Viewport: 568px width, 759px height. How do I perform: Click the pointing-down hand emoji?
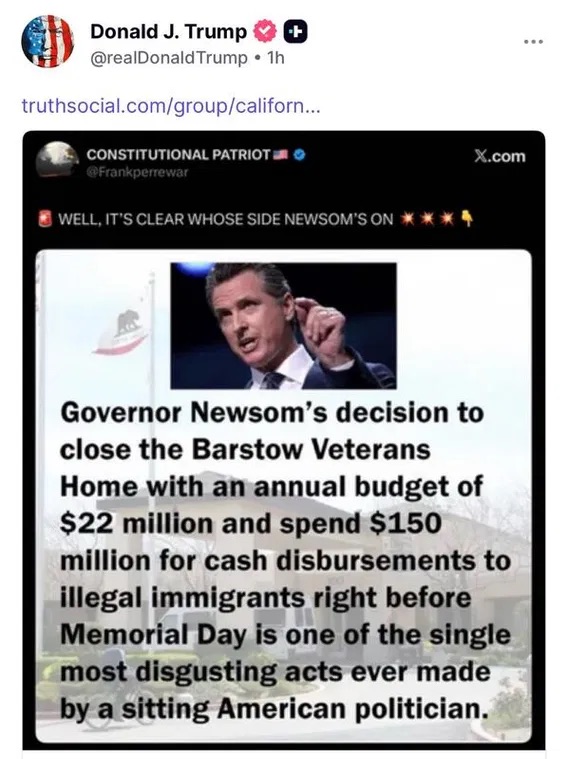coord(467,218)
